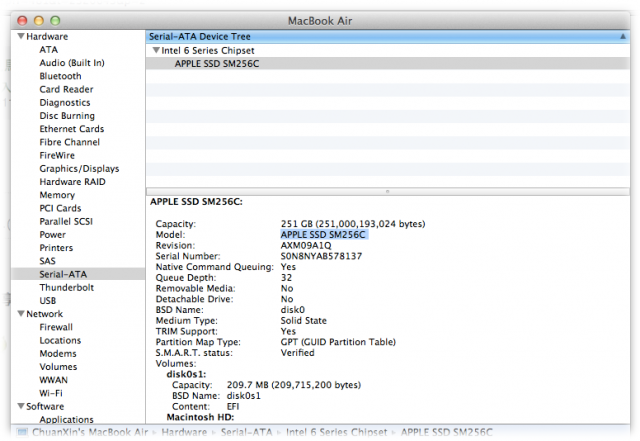This screenshot has height=441, width=640.
Task: Open WWAN entry
Action: [x=53, y=380]
